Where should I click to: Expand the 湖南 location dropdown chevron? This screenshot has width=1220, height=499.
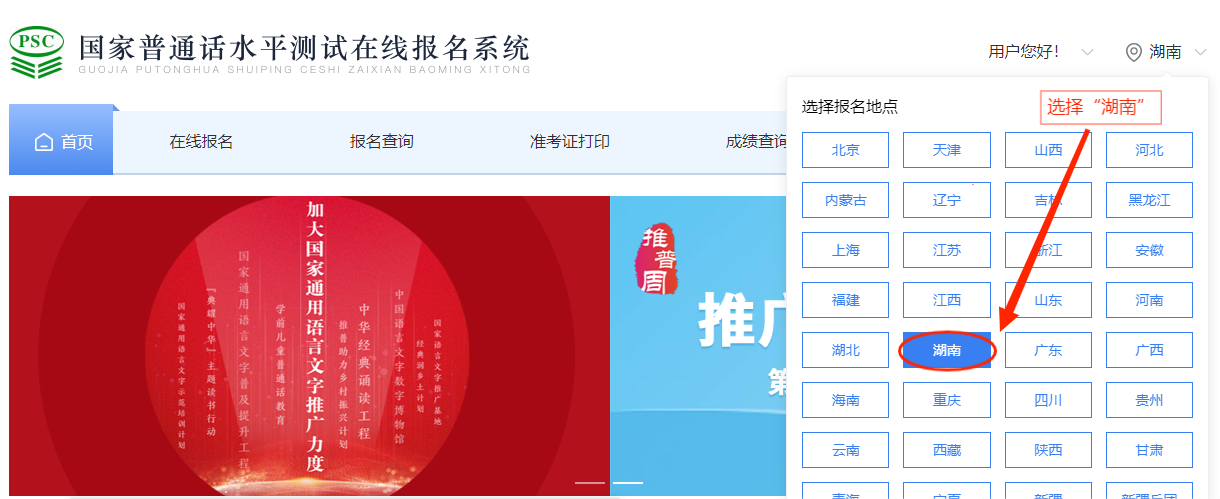1200,52
